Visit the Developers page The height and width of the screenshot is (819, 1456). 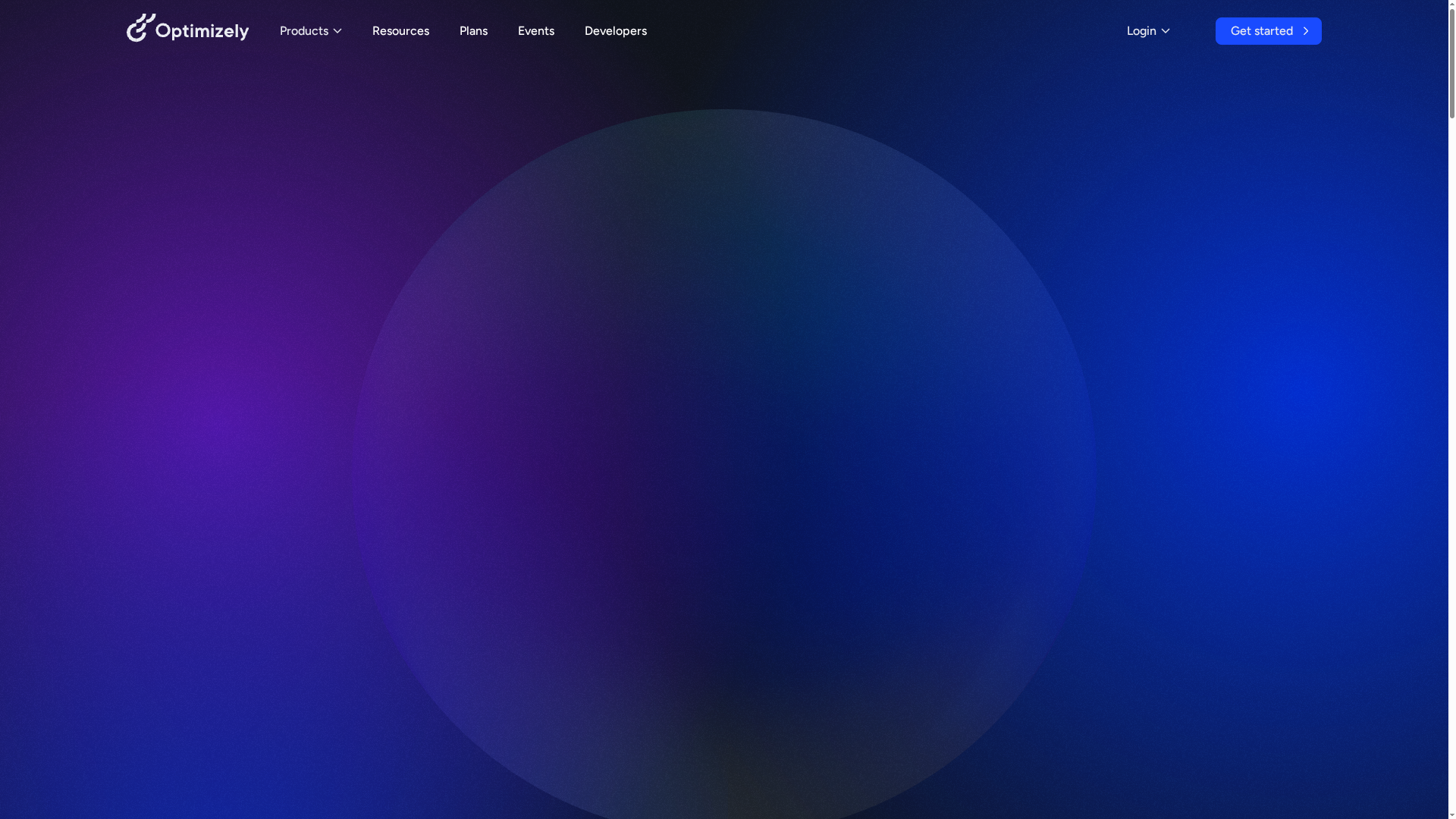[615, 31]
